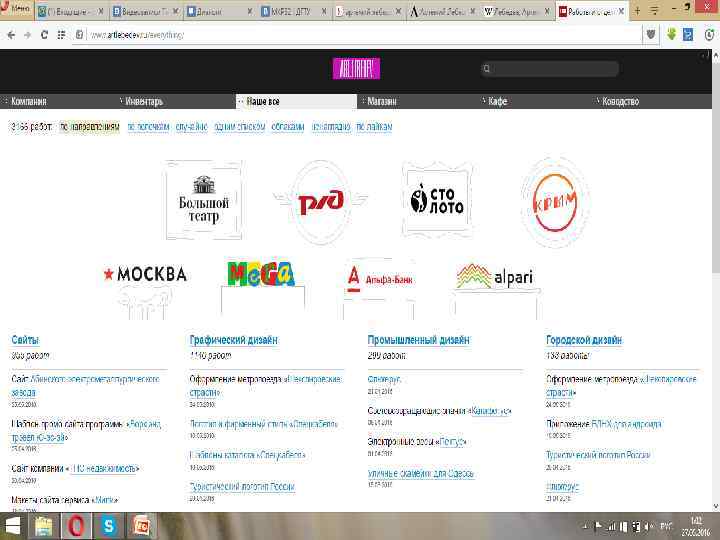Sort works with the одним списком link
Image resolution: width=720 pixels, height=540 pixels.
239,126
